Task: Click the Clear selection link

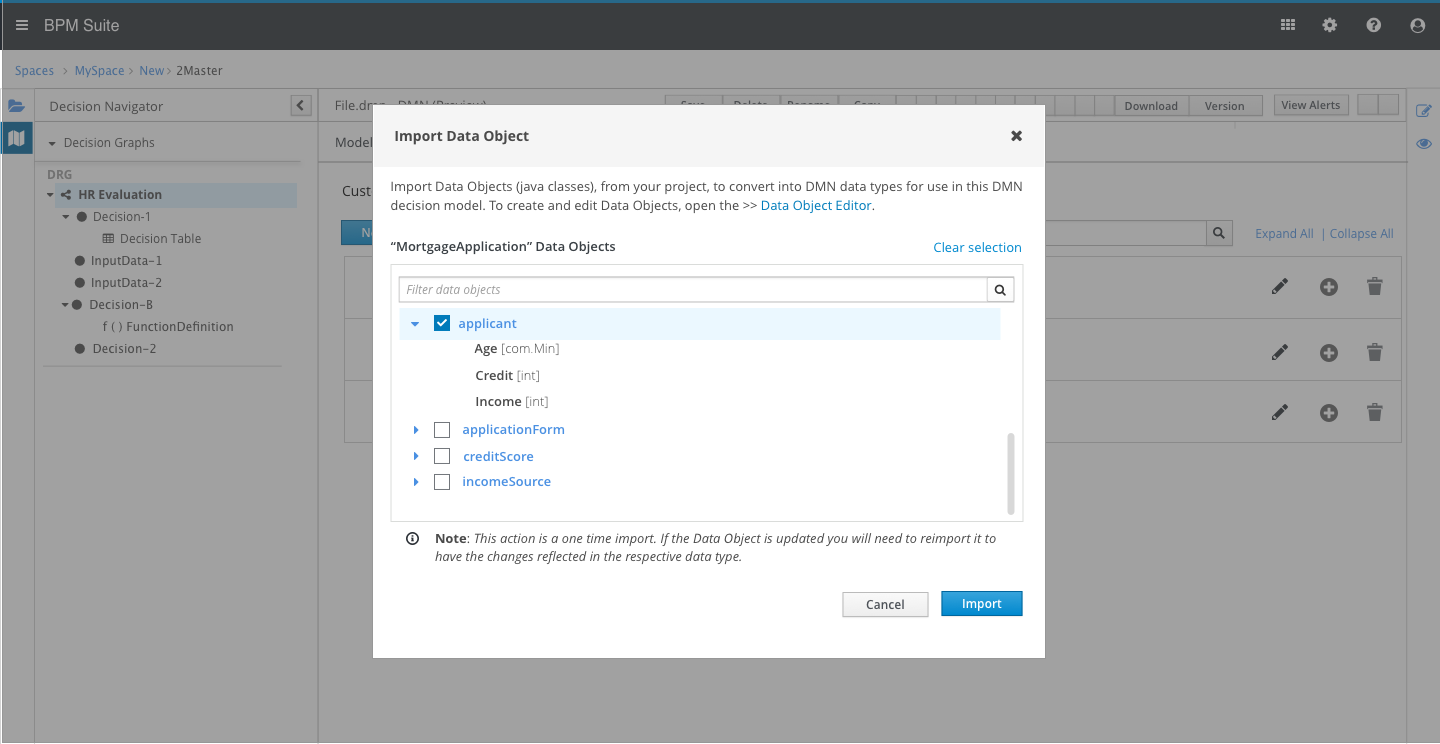Action: point(977,247)
